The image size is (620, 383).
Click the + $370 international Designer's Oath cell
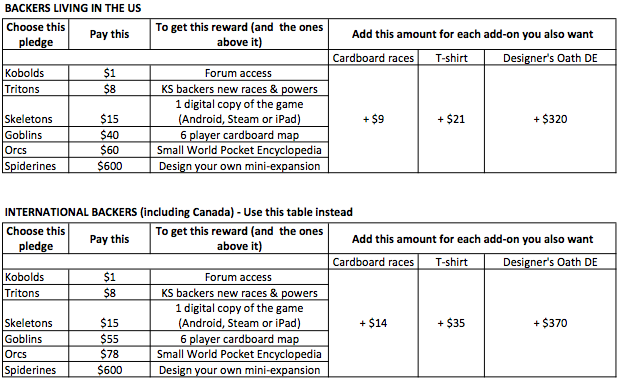(550, 323)
